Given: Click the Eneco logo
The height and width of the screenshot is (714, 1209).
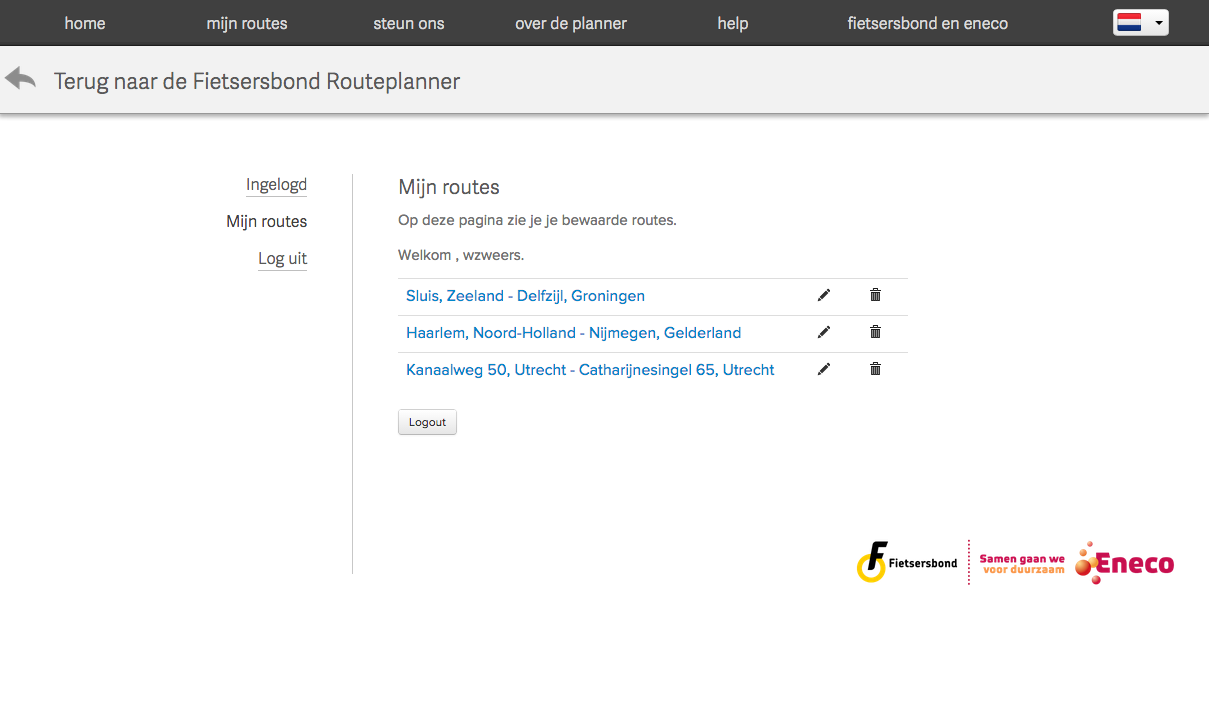Looking at the screenshot, I should (1124, 563).
